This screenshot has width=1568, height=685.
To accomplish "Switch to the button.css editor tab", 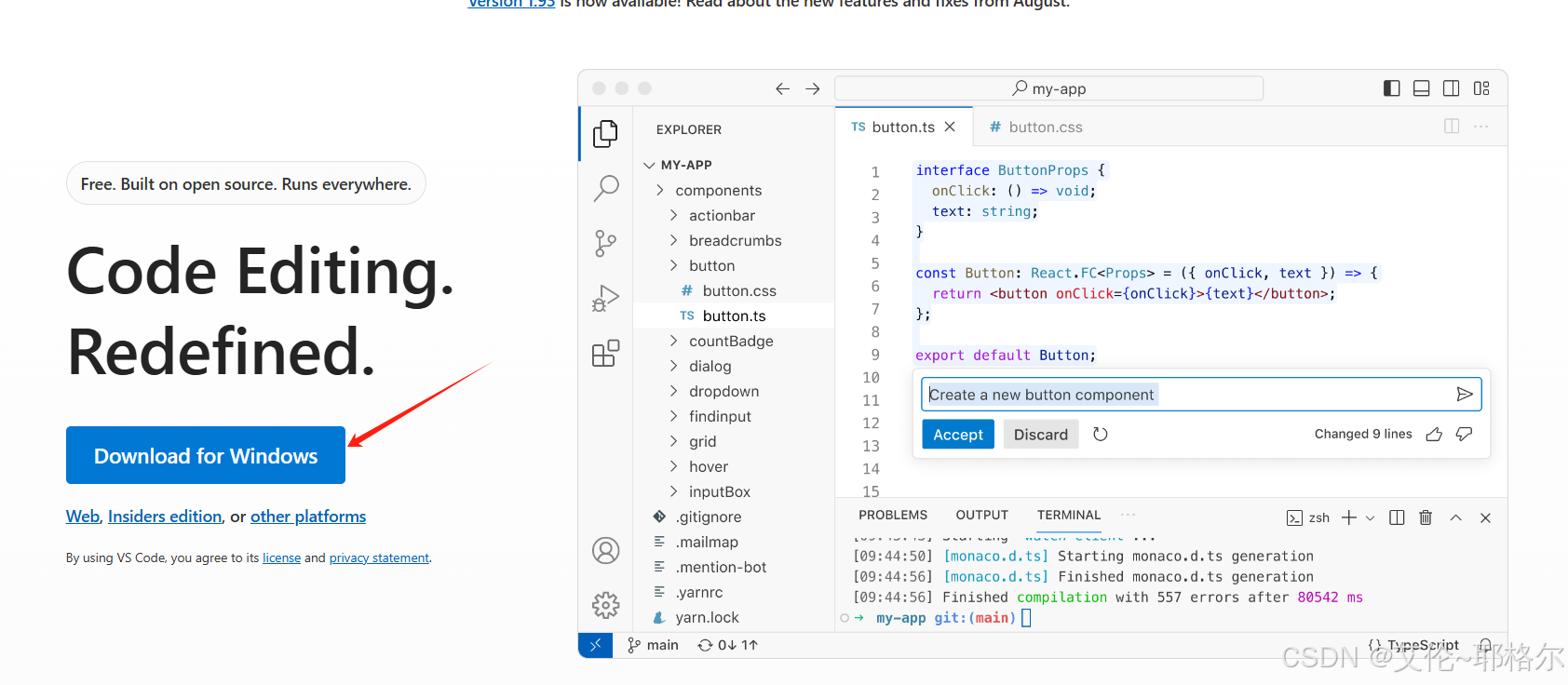I will (x=1036, y=127).
